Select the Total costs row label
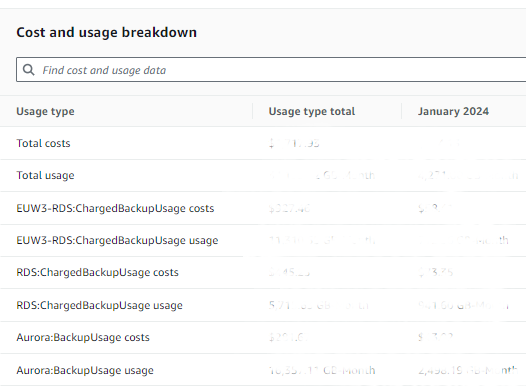Viewport: 526px width, 392px height. coord(43,144)
